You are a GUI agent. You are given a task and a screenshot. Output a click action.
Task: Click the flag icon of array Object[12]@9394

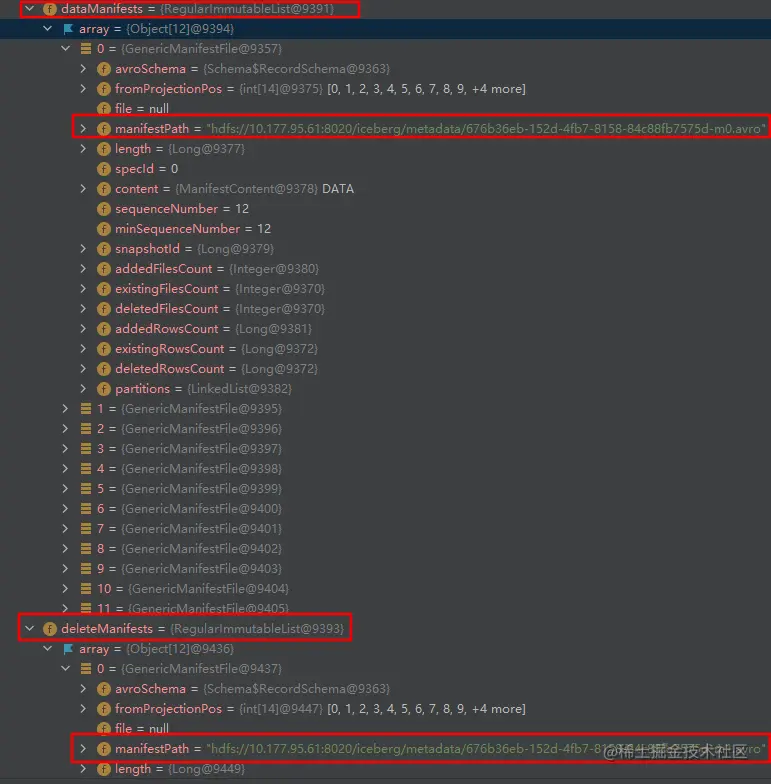pos(68,29)
